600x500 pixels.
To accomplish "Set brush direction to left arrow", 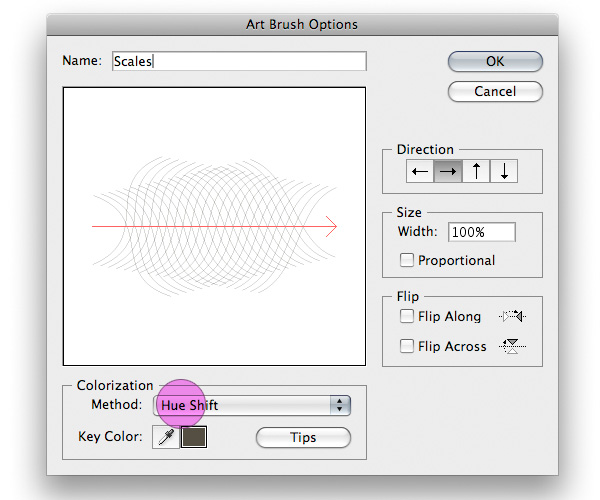I will point(420,171).
